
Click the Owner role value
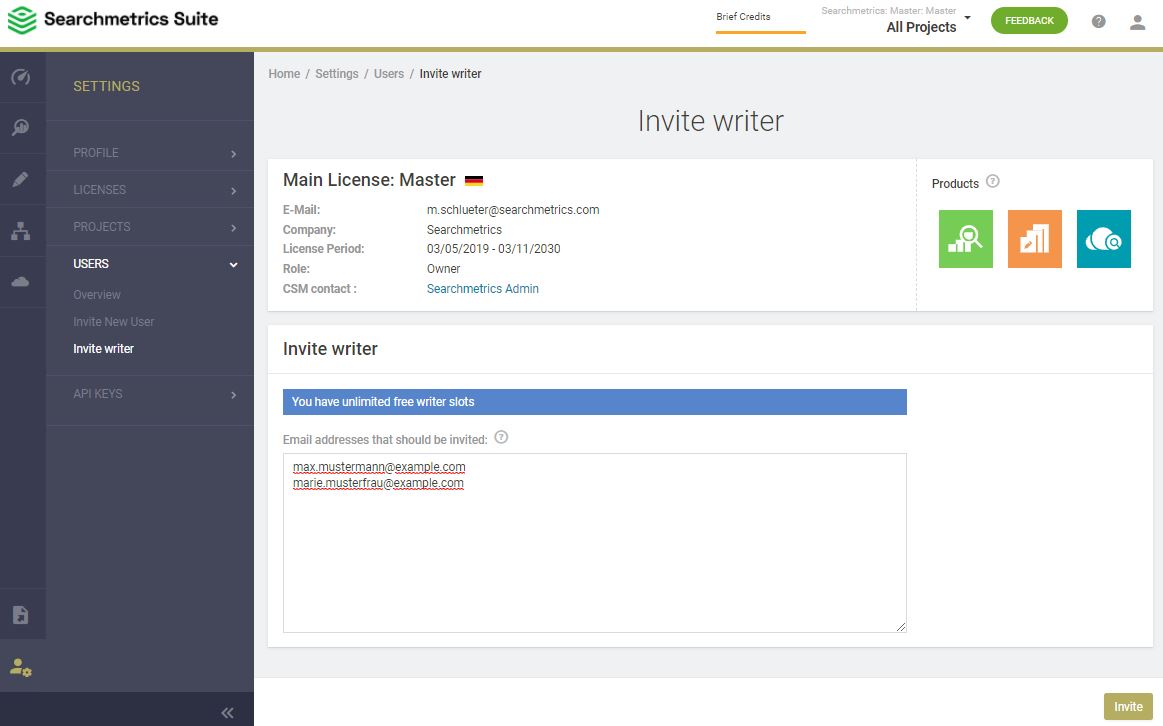444,268
